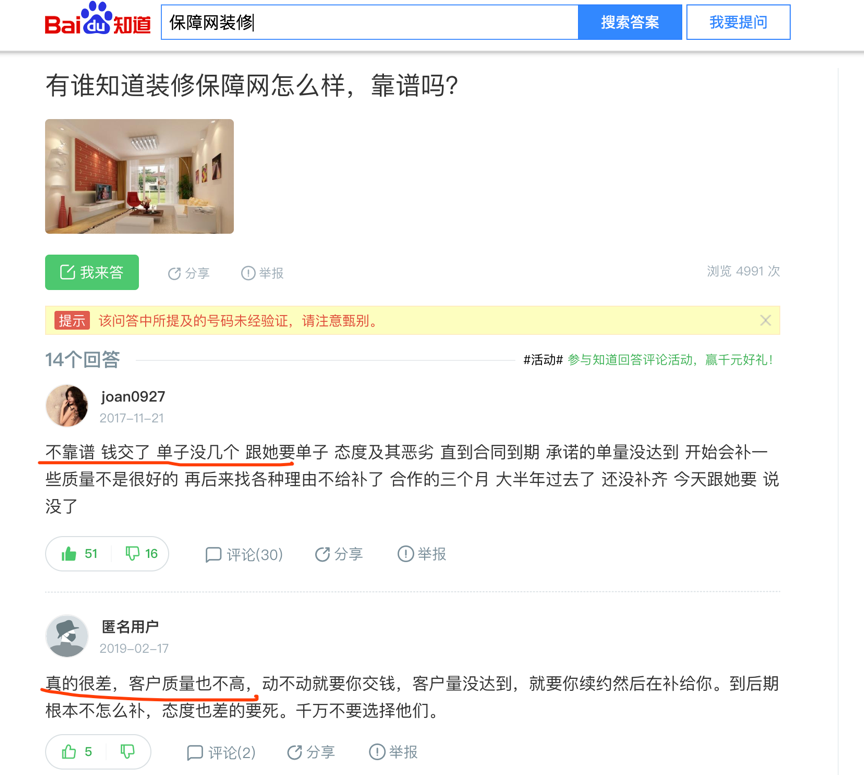Open the living room photo thumbnail
864x775 pixels.
[x=139, y=176]
